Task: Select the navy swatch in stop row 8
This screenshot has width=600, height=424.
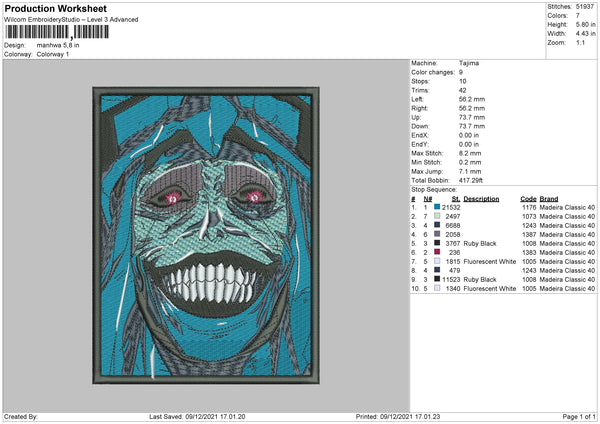Action: coord(437,270)
